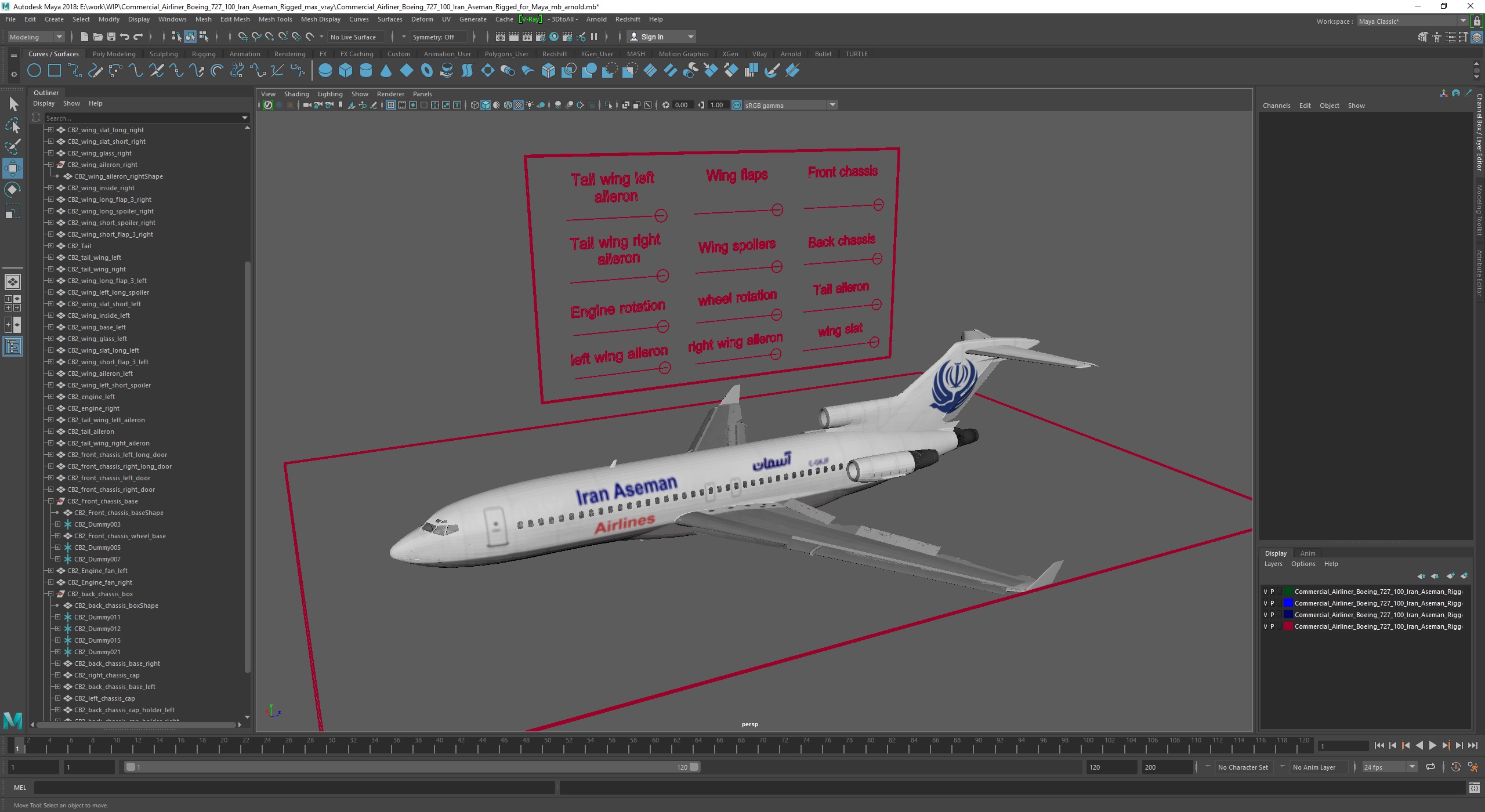The width and height of the screenshot is (1485, 812).
Task: Open the Display menu in Outliner
Action: [x=45, y=103]
